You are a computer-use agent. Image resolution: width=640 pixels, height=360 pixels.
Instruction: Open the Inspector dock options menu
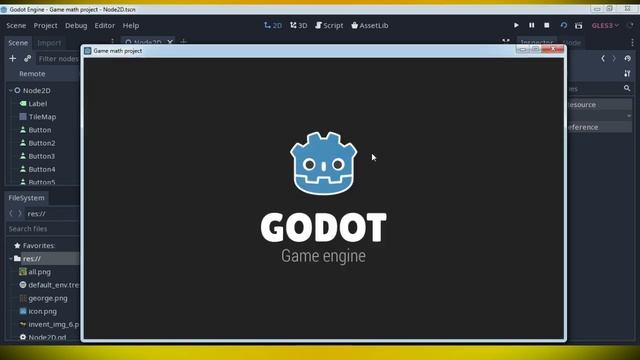(x=632, y=42)
